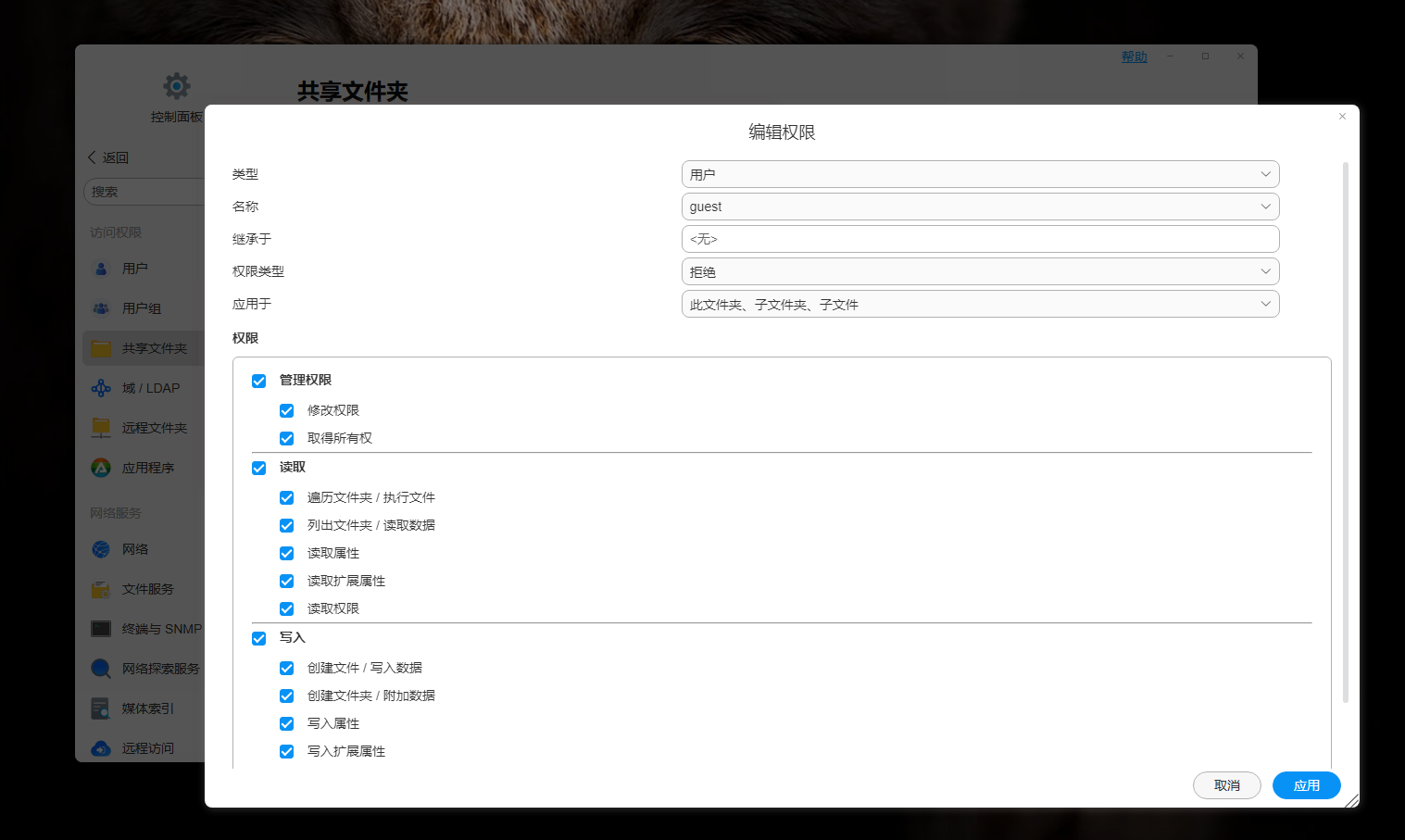Viewport: 1405px width, 840px height.
Task: Click the 应用 button
Action: coord(1306,785)
